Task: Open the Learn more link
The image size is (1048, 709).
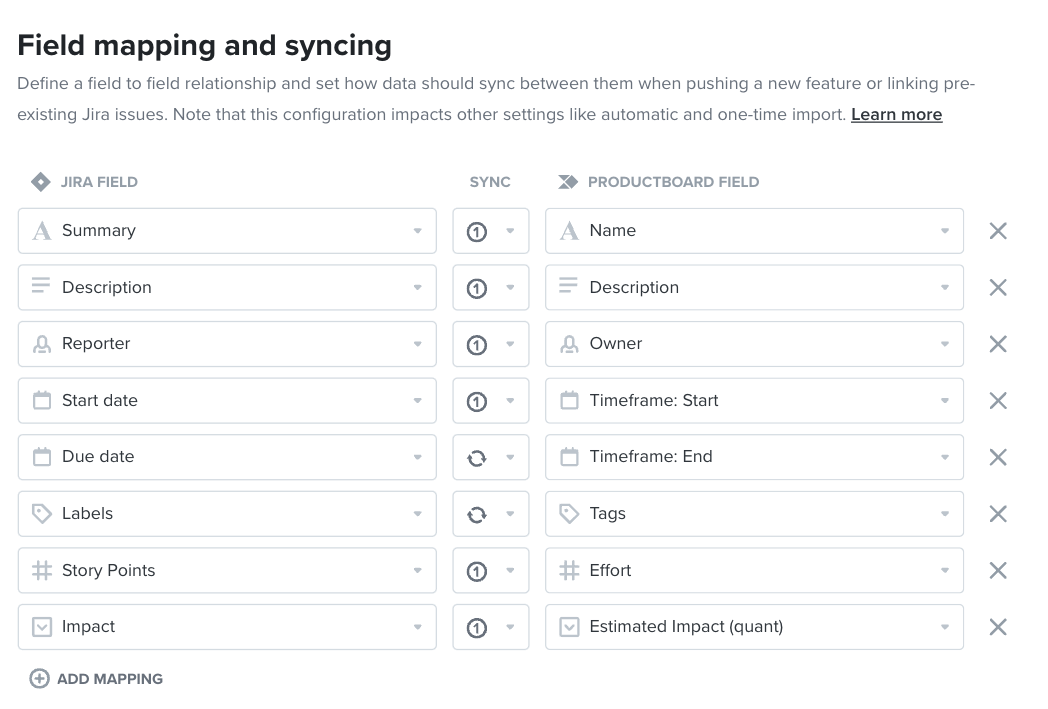Action: [x=896, y=114]
